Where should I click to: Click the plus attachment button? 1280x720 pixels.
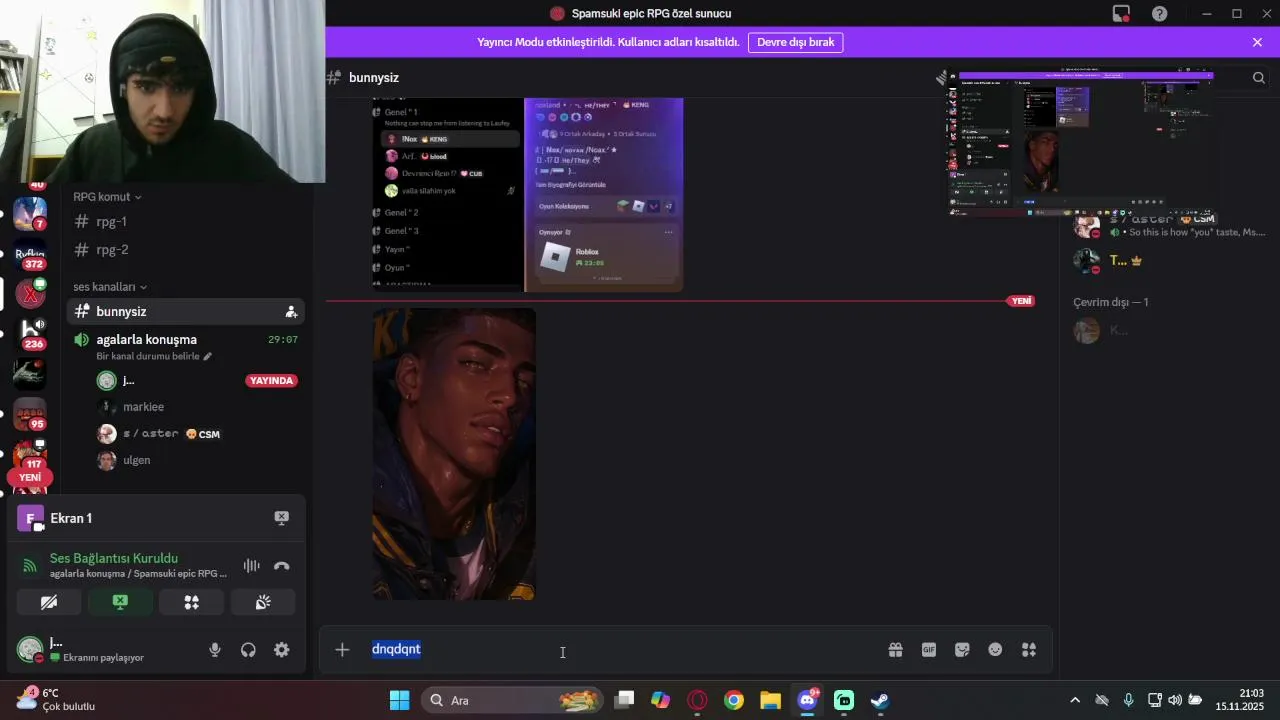(x=342, y=650)
